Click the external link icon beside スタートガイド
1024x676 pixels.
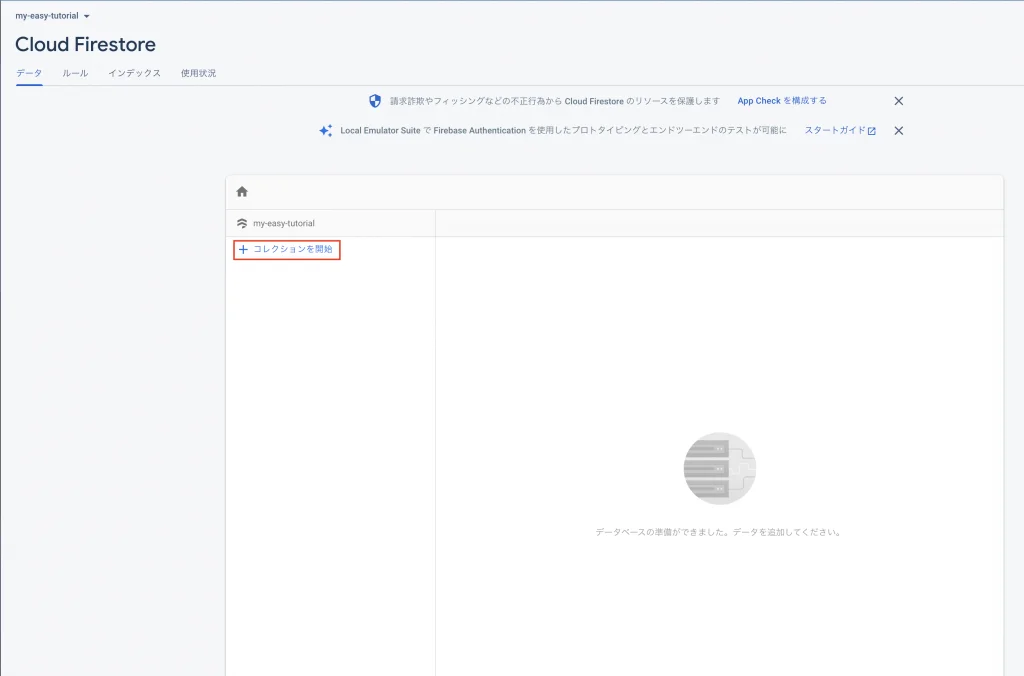pyautogui.click(x=871, y=131)
